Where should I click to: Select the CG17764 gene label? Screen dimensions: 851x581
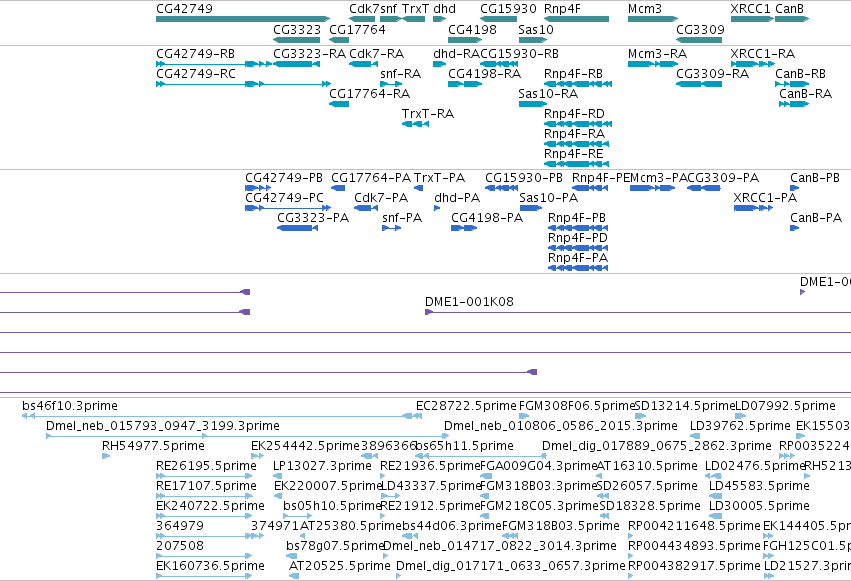(357, 30)
